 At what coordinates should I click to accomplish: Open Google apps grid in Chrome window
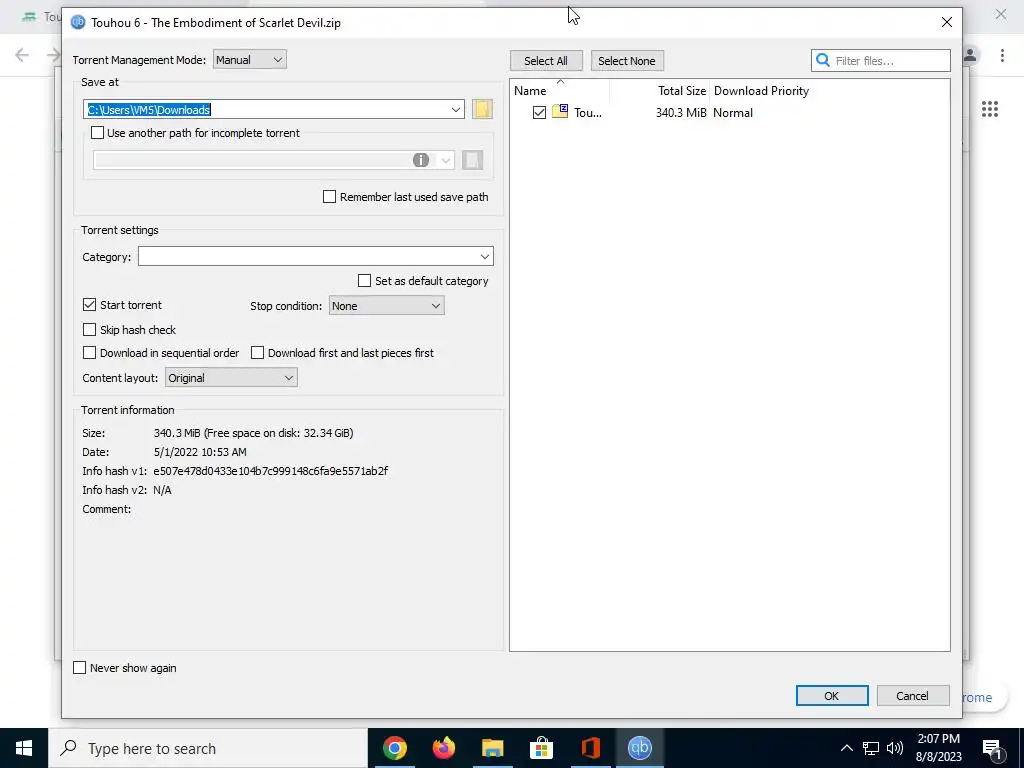[x=990, y=109]
